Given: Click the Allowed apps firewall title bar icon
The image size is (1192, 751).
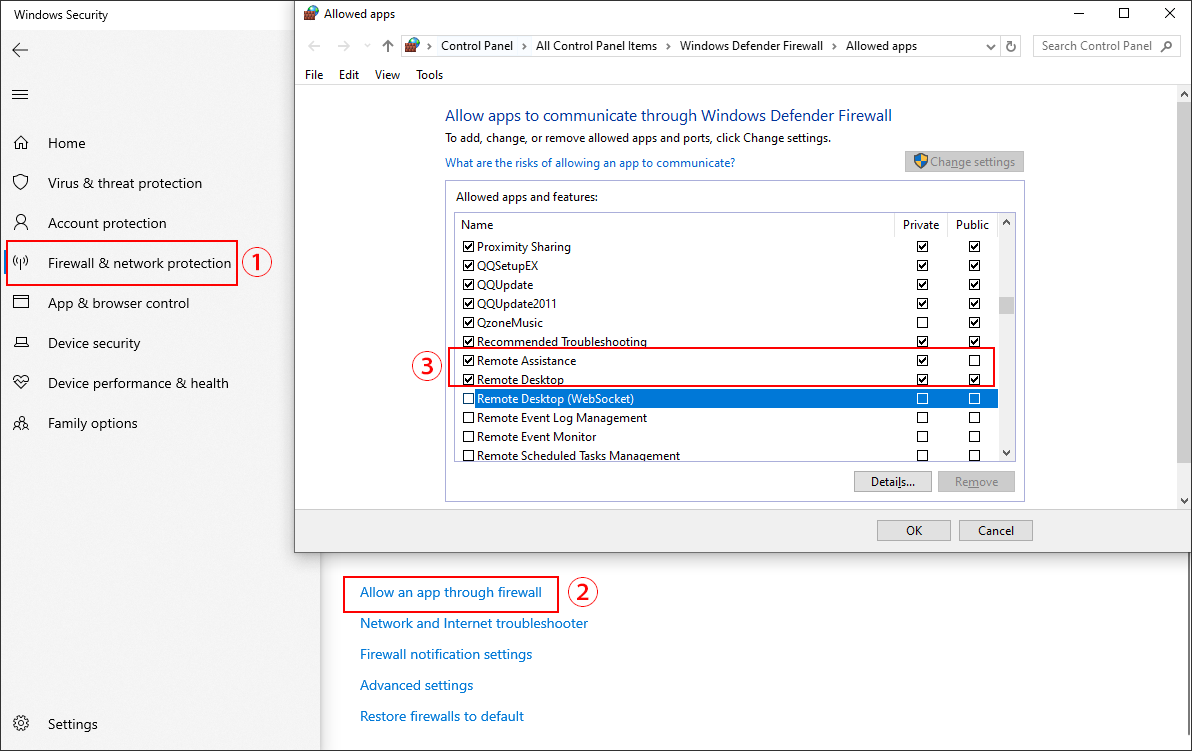Looking at the screenshot, I should pos(310,14).
